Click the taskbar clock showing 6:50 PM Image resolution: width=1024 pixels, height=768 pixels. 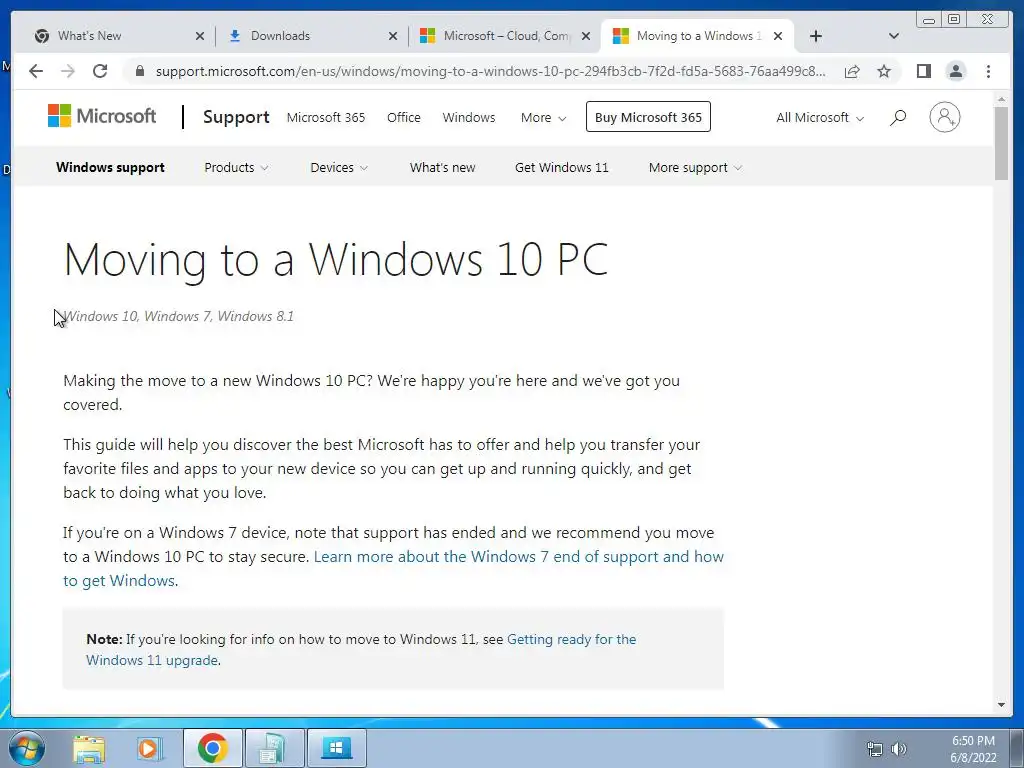973,749
